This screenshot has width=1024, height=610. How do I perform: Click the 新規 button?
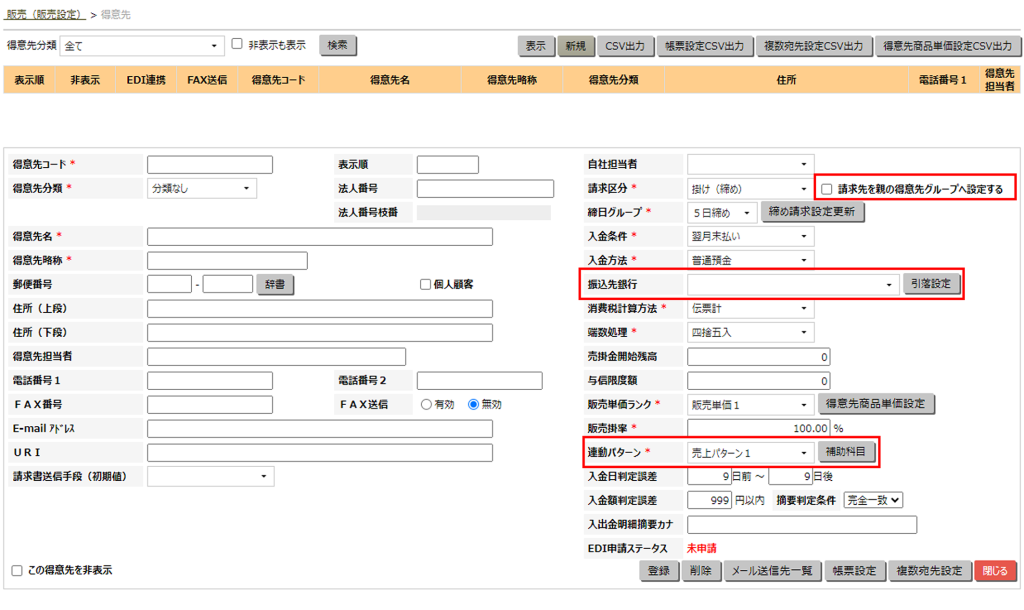point(575,46)
